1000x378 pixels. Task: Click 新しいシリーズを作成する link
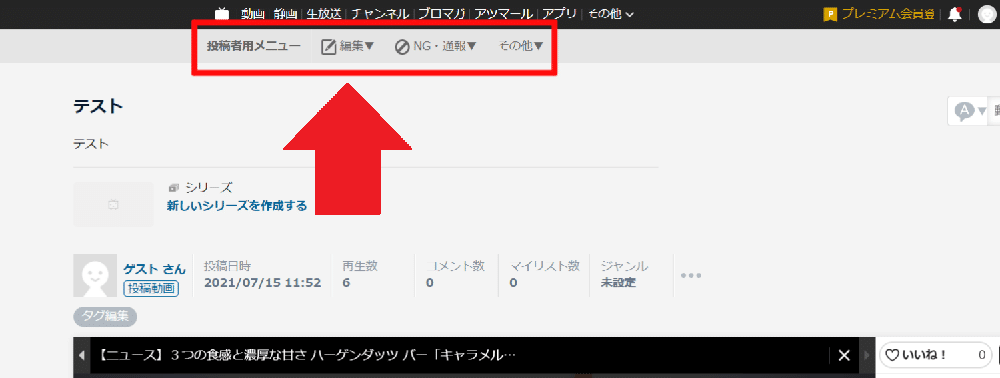pos(237,206)
